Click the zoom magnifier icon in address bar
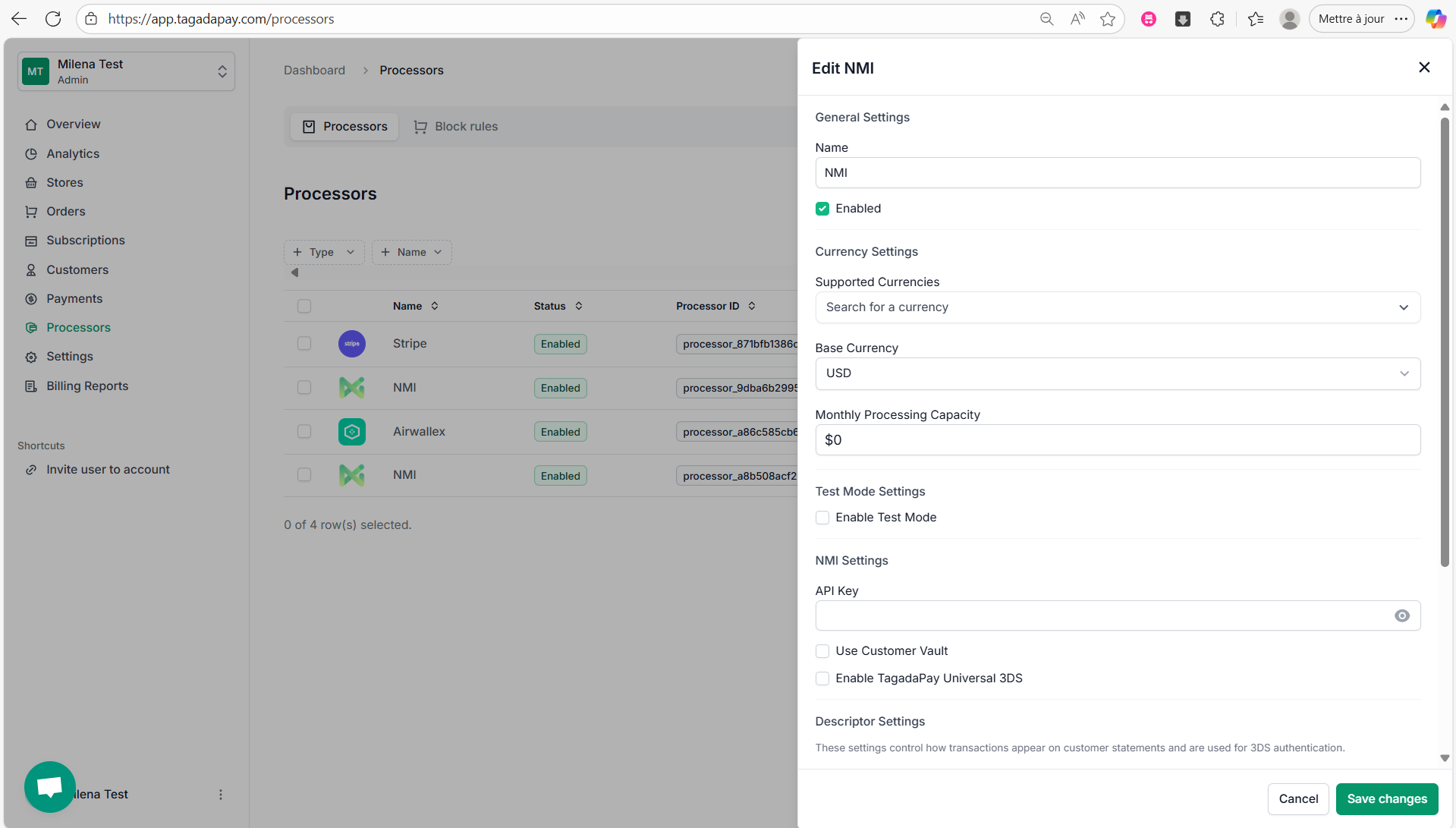1456x828 pixels. pyautogui.click(x=1046, y=19)
